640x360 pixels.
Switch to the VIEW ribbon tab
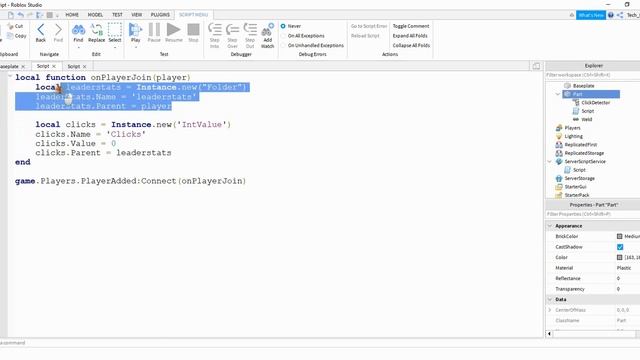(136, 15)
